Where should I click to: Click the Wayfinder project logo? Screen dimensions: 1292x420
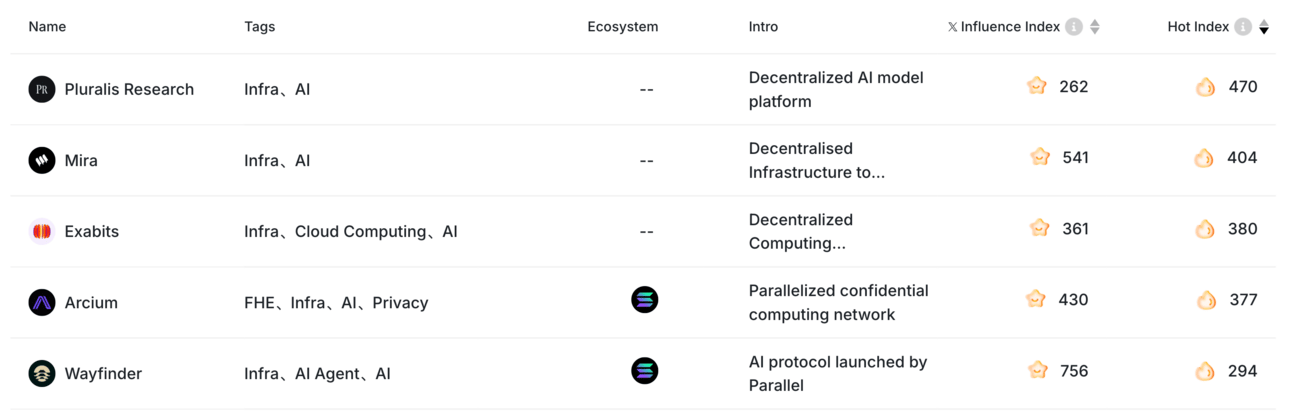(42, 373)
